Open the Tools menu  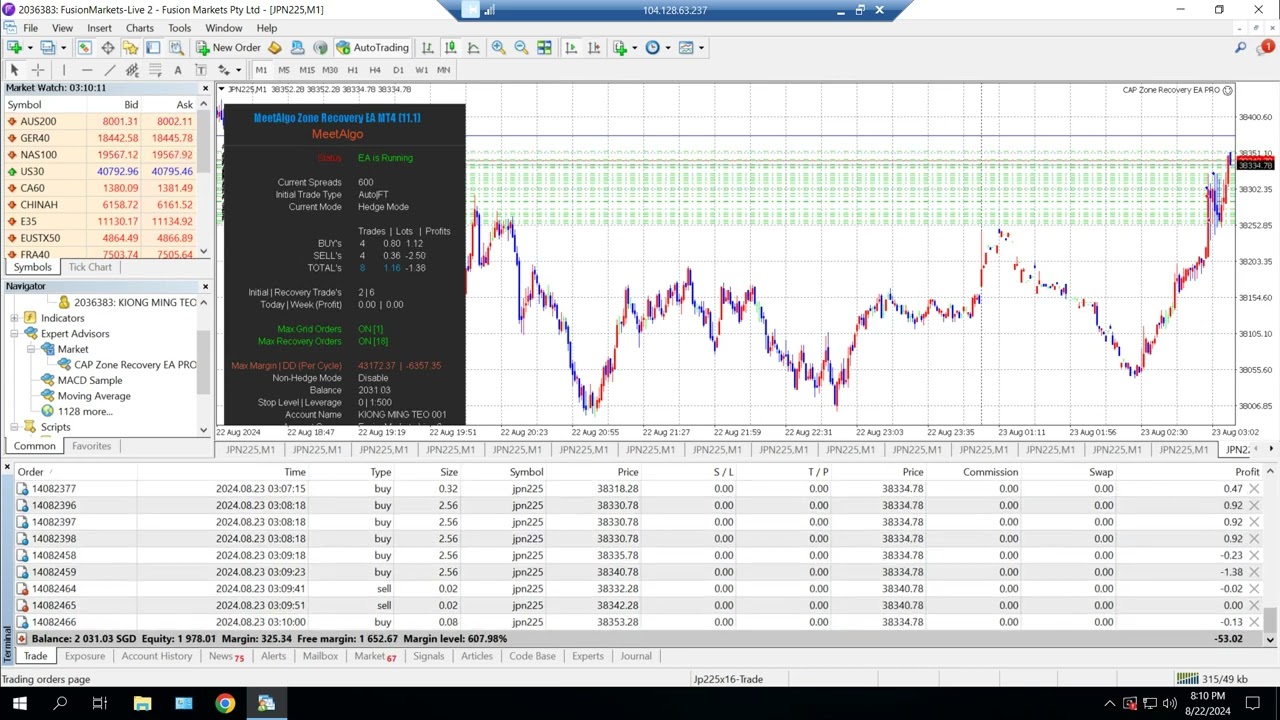179,28
